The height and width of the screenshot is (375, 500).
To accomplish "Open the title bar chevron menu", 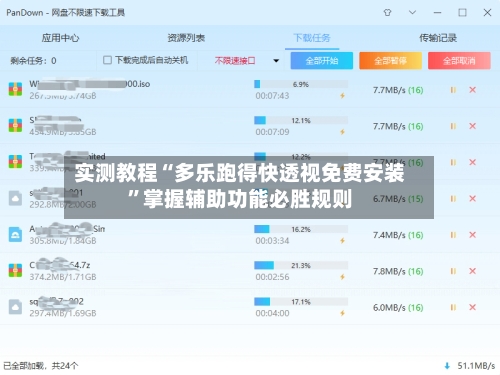I will click(412, 13).
